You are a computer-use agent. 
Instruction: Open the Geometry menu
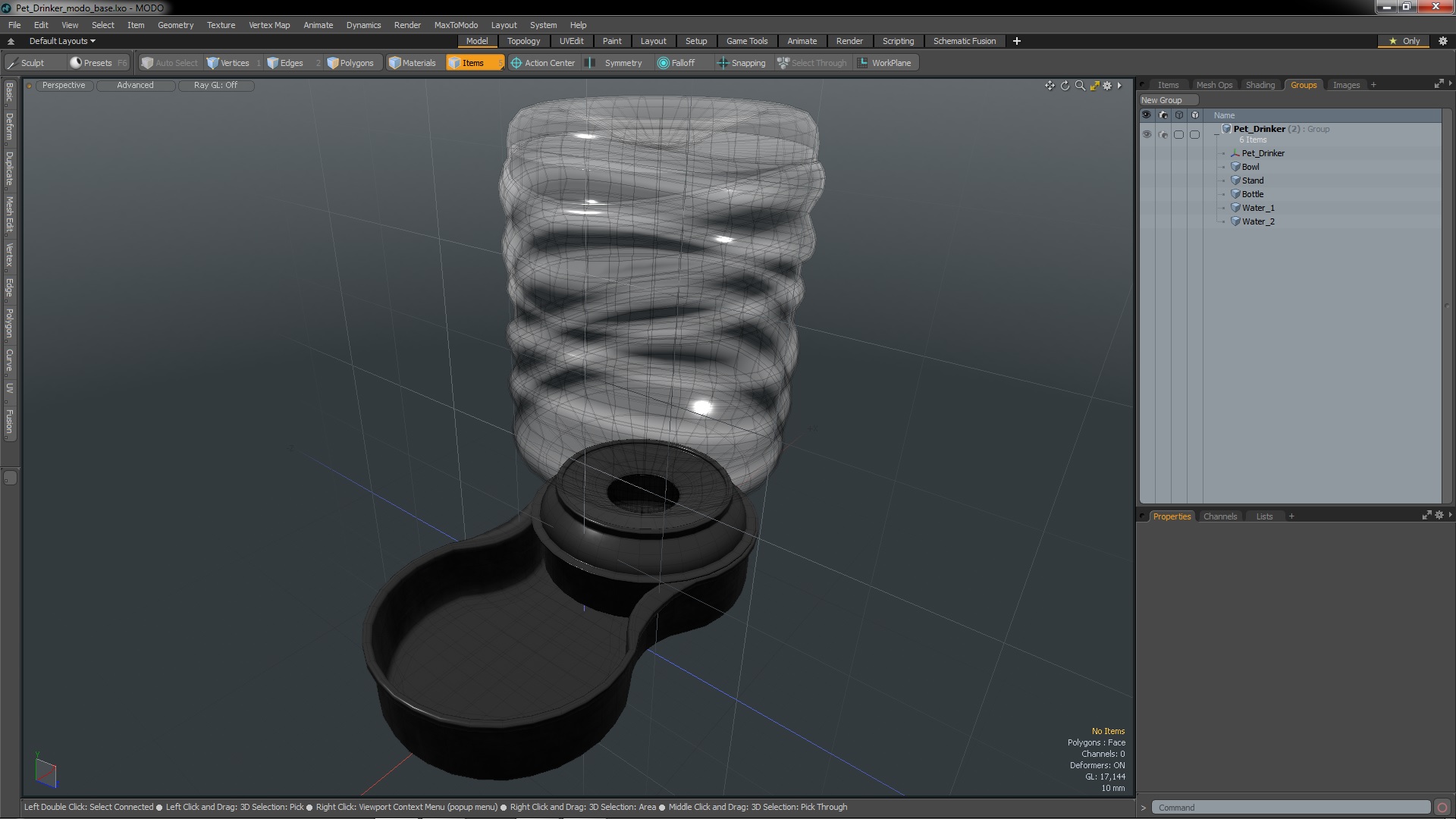175,25
